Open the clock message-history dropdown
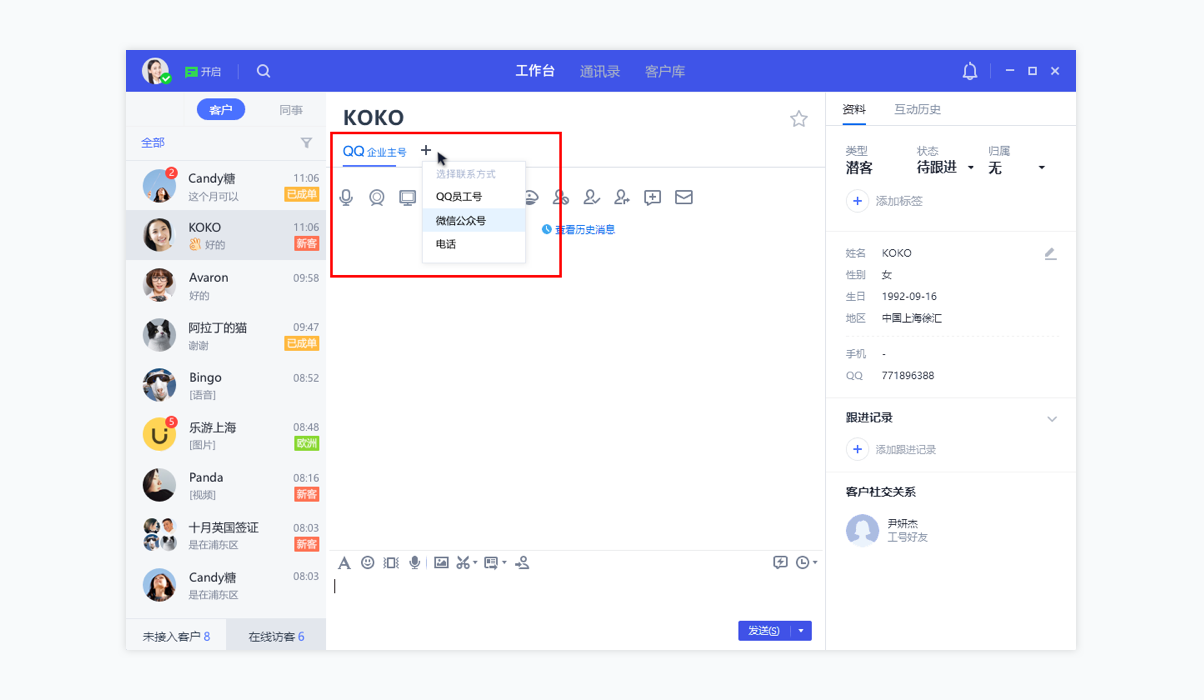 [x=806, y=563]
